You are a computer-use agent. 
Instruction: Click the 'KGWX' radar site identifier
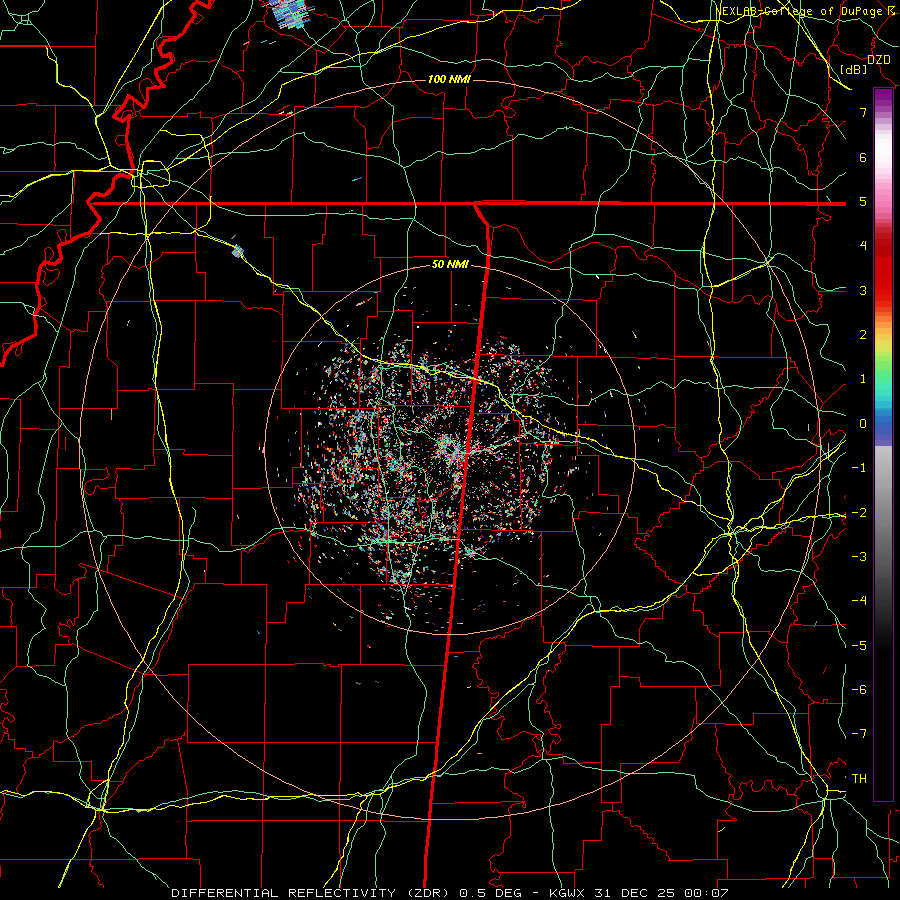(x=568, y=893)
